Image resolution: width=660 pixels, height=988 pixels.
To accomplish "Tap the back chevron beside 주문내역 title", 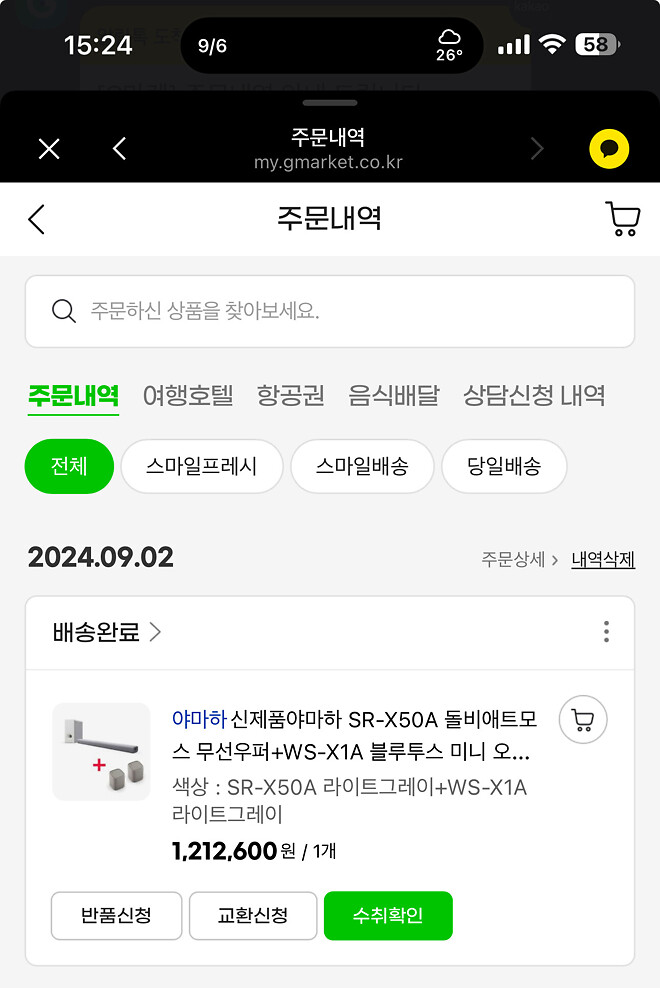I will pos(35,219).
